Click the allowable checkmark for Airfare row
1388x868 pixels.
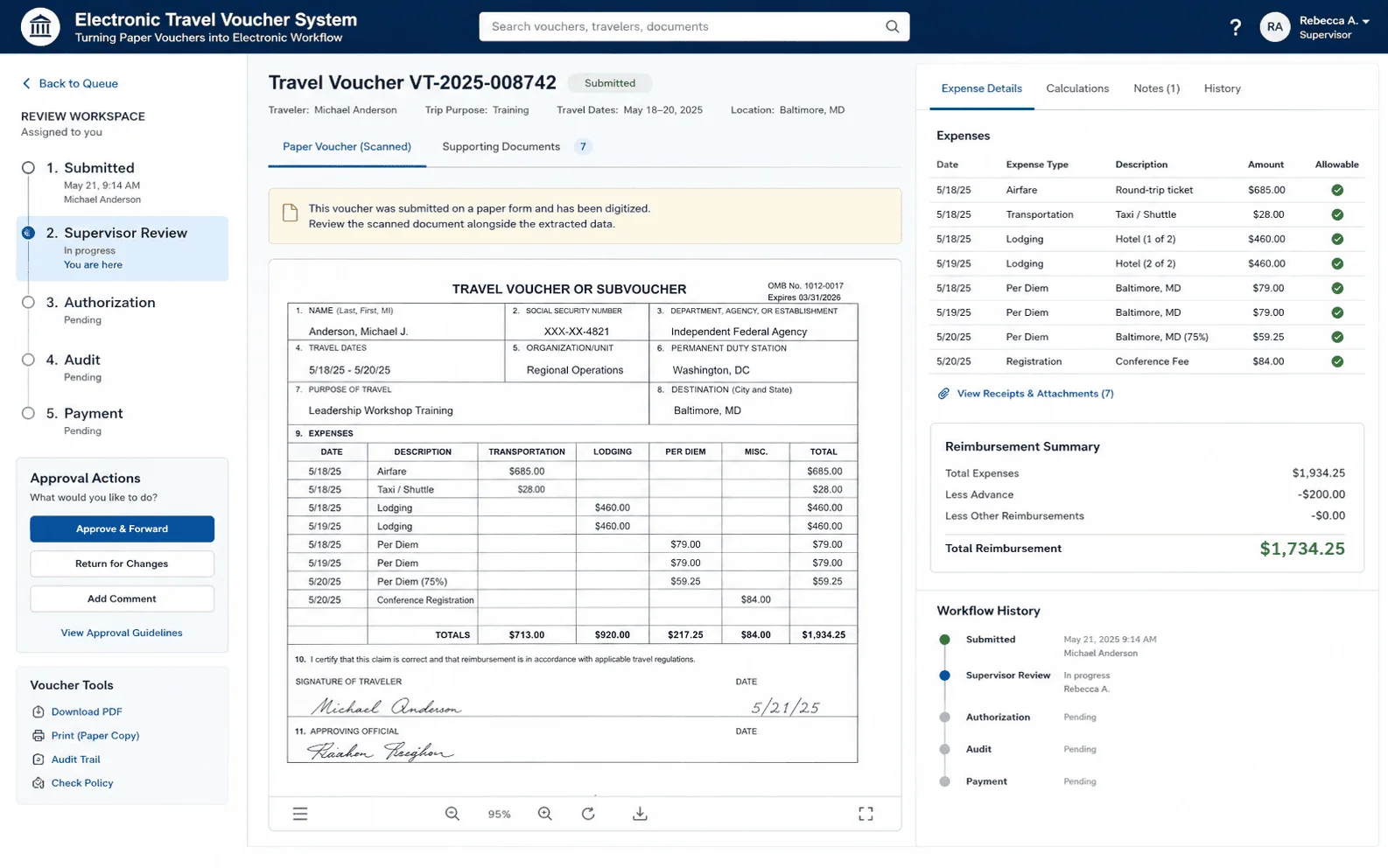pyautogui.click(x=1337, y=190)
